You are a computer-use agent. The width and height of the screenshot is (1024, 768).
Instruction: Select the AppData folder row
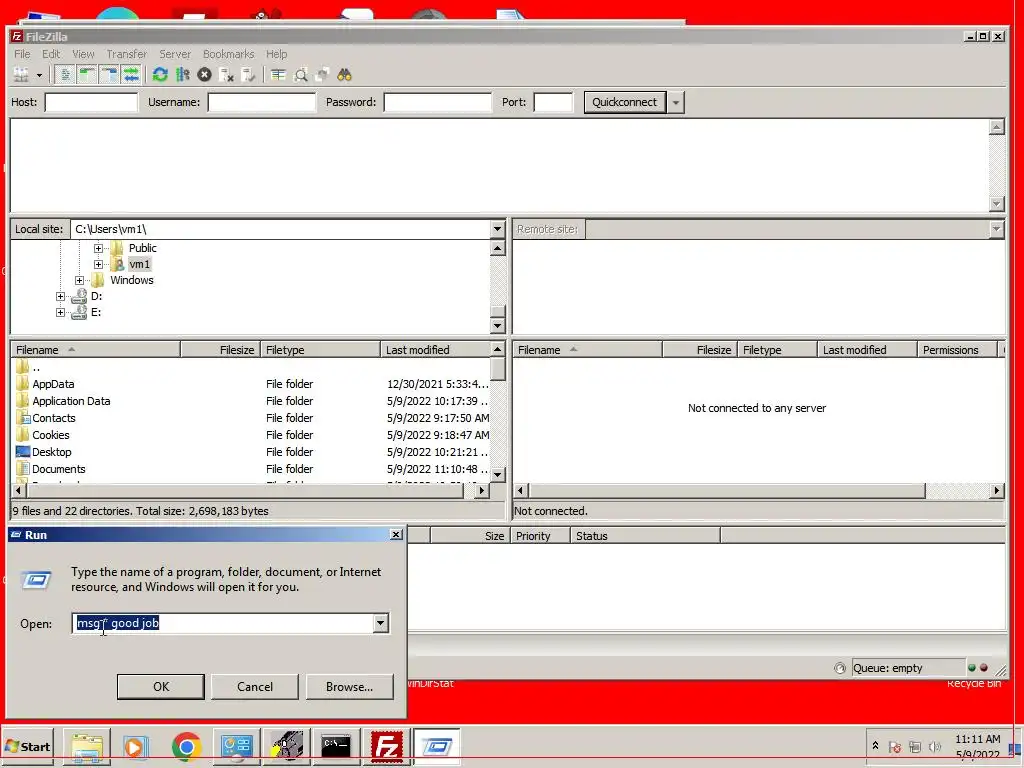(x=251, y=384)
